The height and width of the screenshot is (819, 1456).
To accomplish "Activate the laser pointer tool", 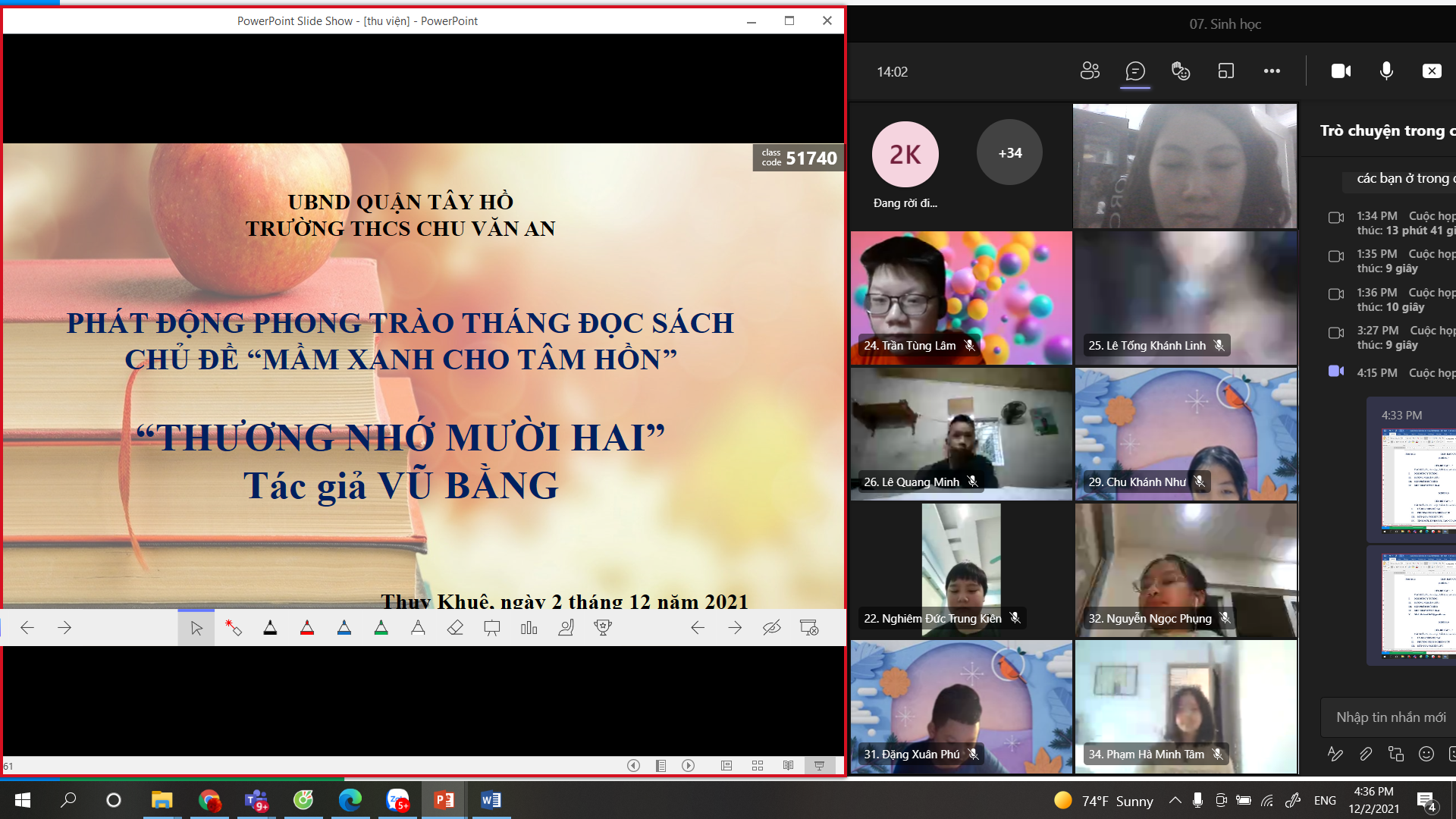I will [233, 628].
